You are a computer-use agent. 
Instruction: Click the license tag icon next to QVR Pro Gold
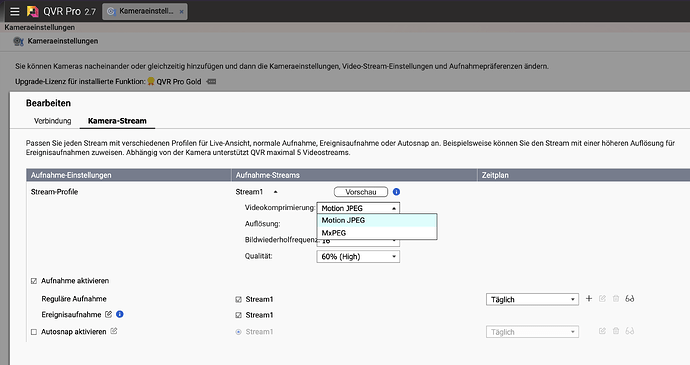pos(211,81)
